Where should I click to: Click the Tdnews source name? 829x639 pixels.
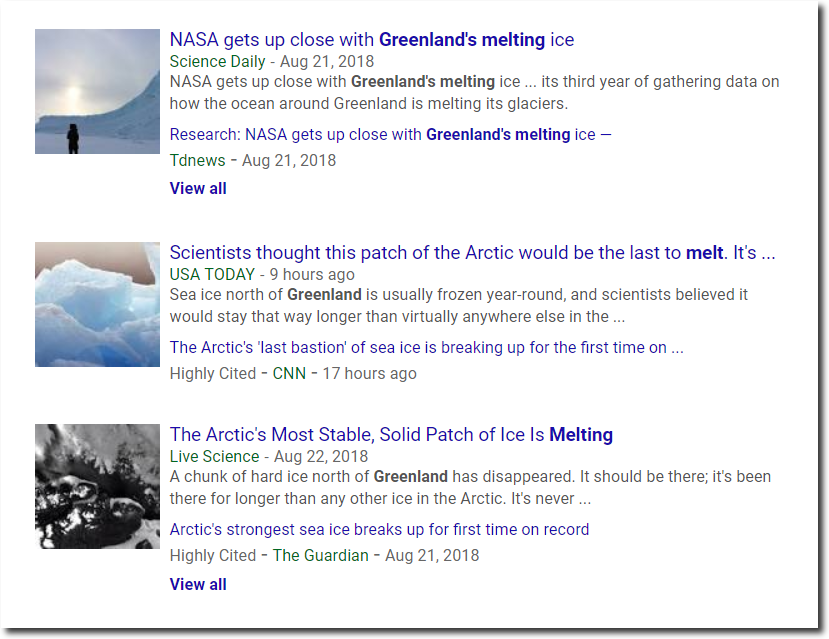(197, 160)
